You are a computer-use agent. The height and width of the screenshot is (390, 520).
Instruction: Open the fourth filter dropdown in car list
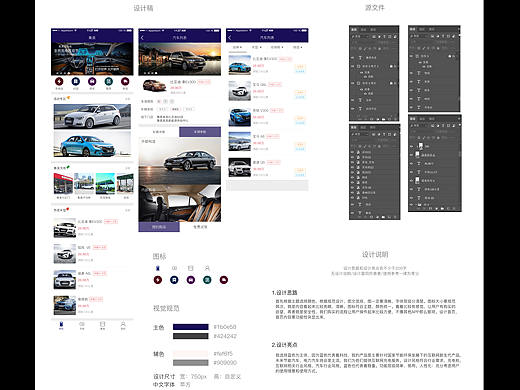click(297, 47)
